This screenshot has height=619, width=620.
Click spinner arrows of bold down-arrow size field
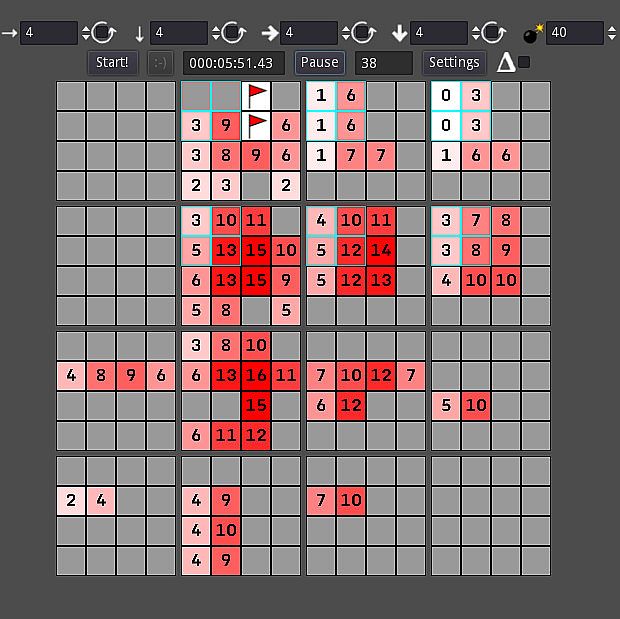(x=476, y=33)
